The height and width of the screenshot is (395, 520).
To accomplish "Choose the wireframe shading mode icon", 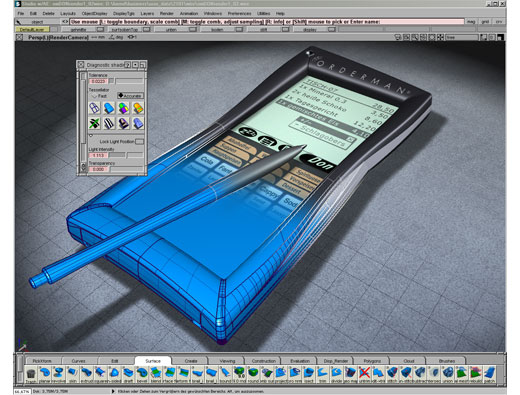I will coord(94,107).
